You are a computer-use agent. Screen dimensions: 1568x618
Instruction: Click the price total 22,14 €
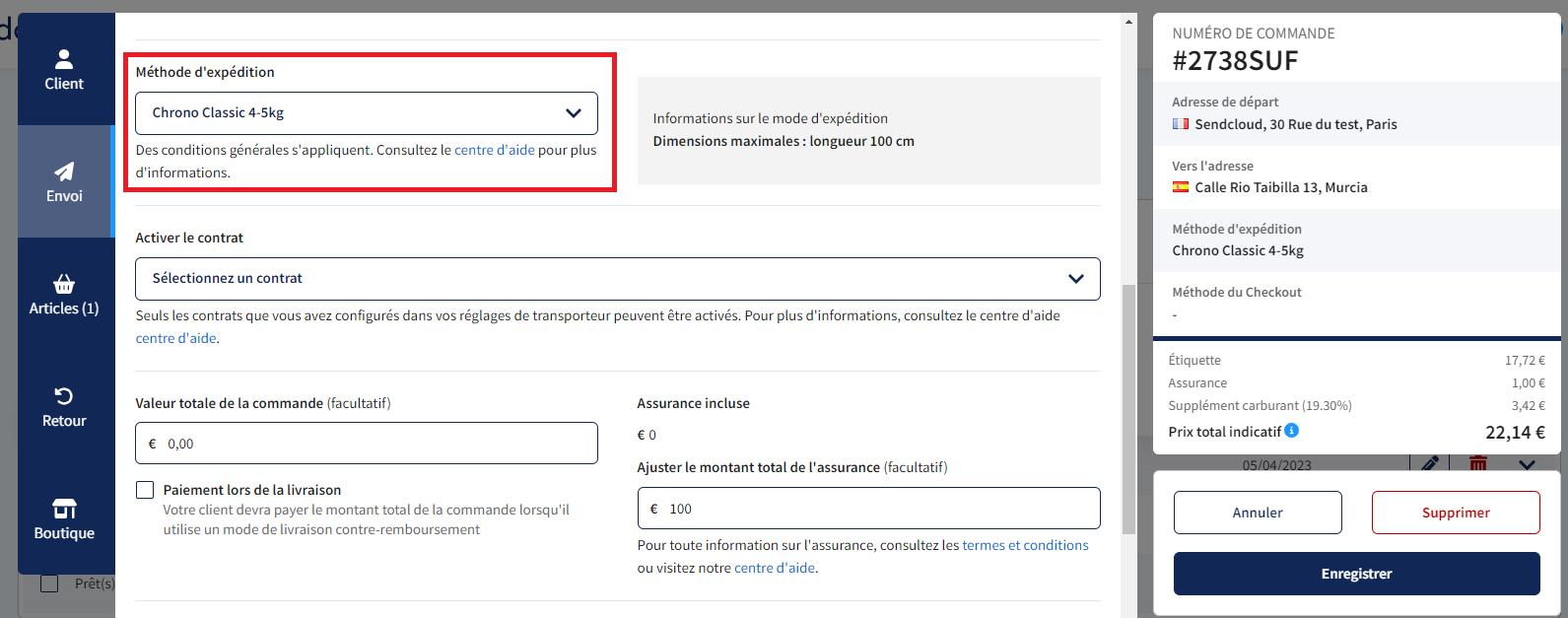tap(1515, 432)
